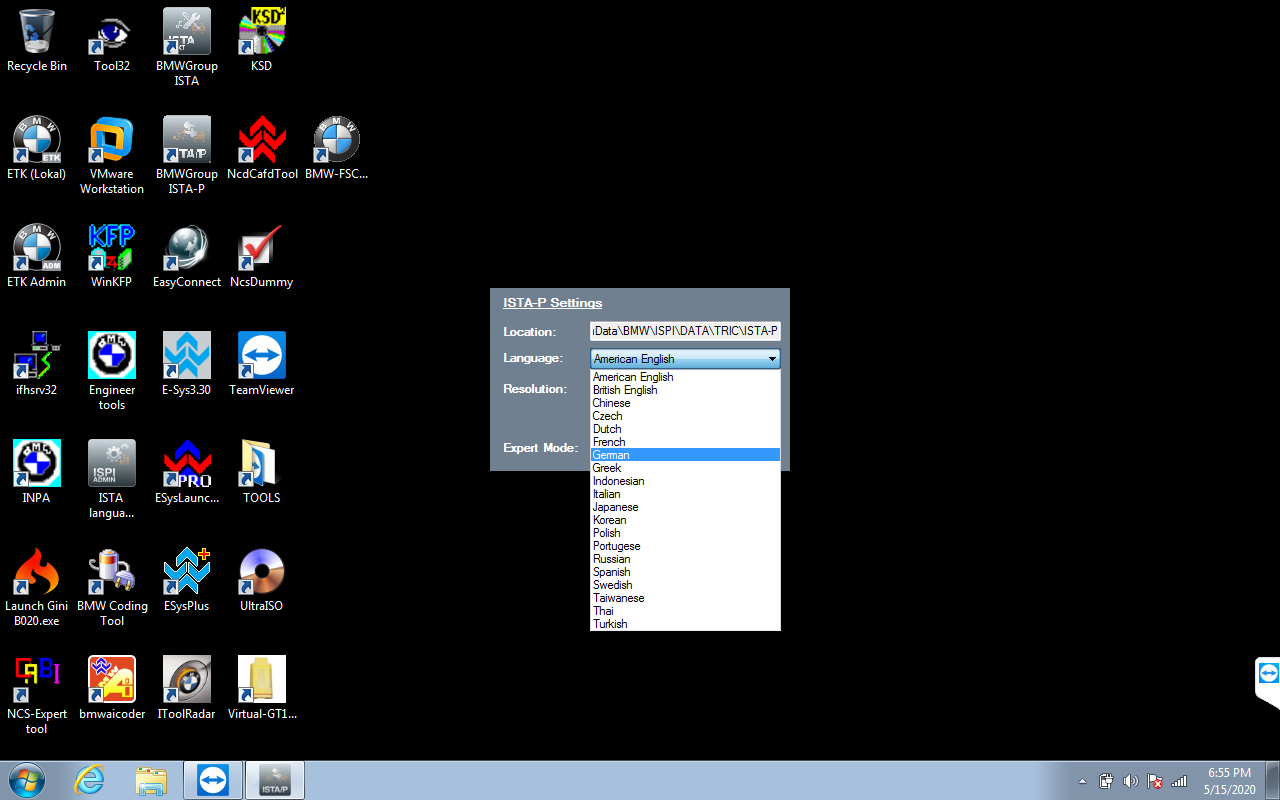1280x800 pixels.
Task: Pick French in the language list
Action: 685,442
